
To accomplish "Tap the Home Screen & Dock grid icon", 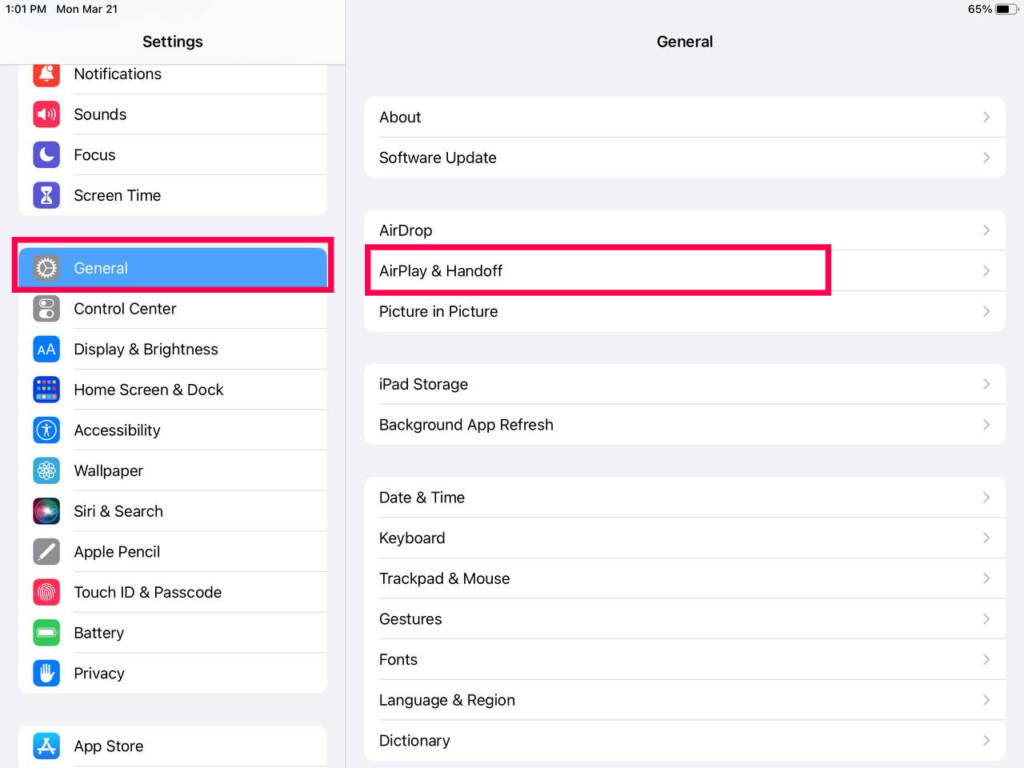I will coord(46,390).
